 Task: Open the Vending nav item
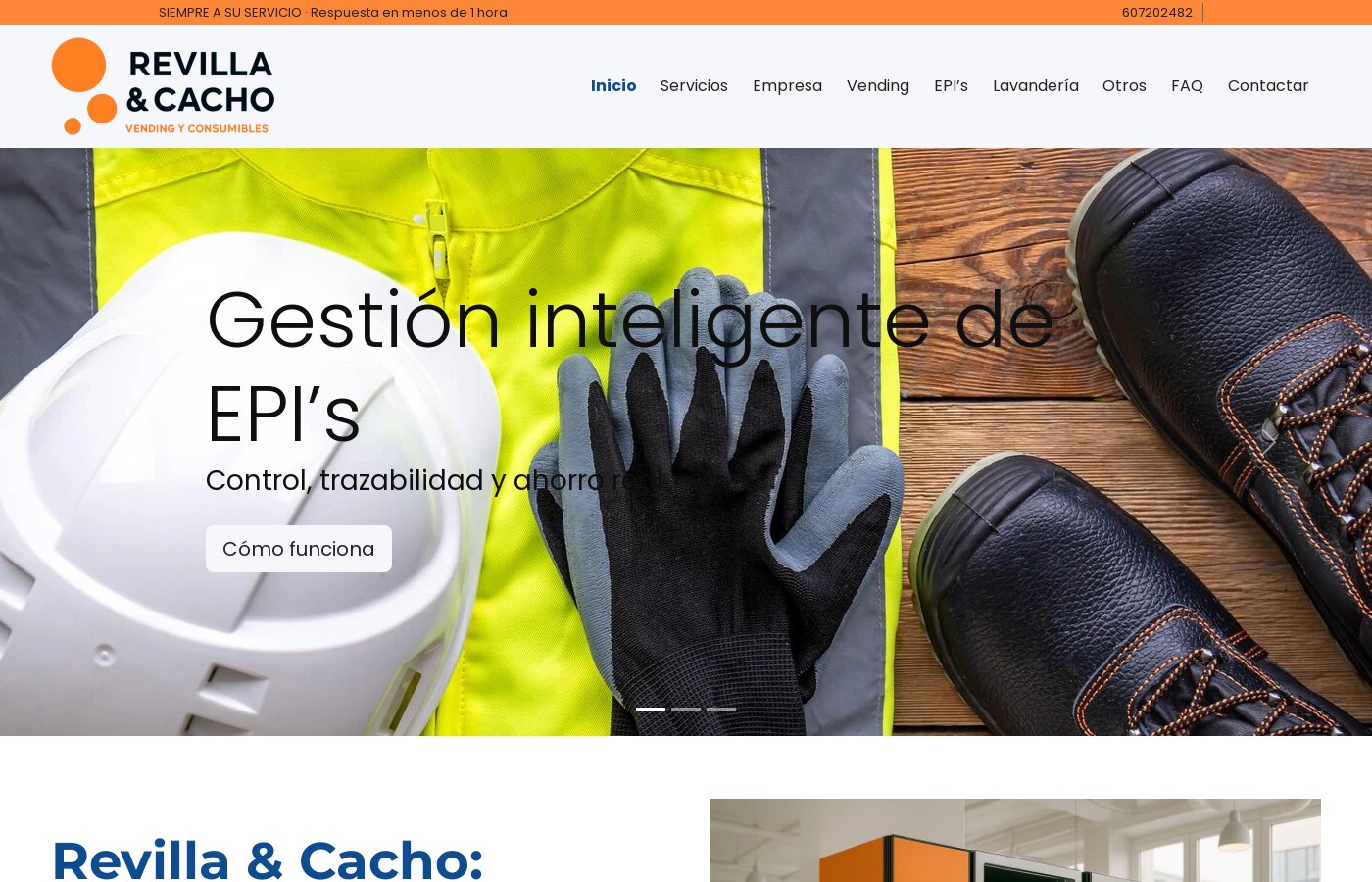coord(878,86)
